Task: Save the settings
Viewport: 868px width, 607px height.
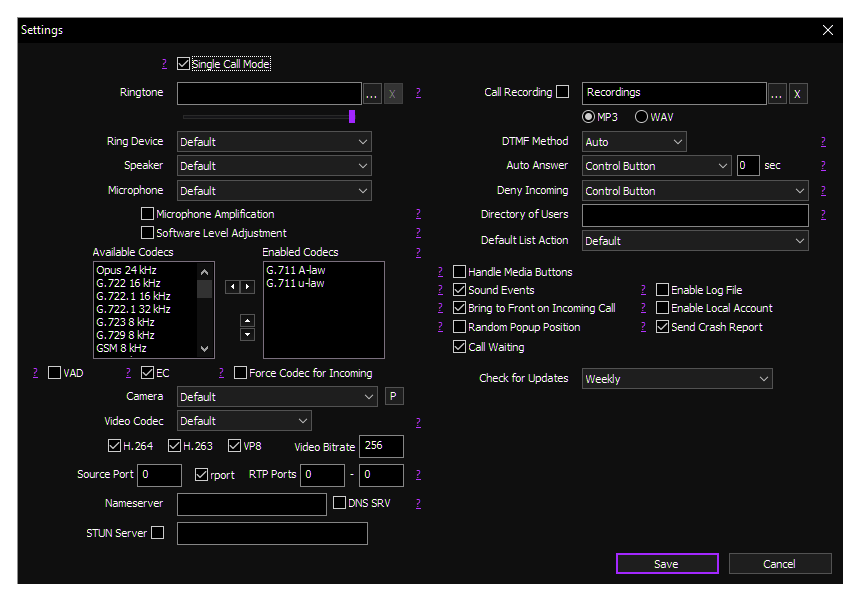Action: (667, 564)
